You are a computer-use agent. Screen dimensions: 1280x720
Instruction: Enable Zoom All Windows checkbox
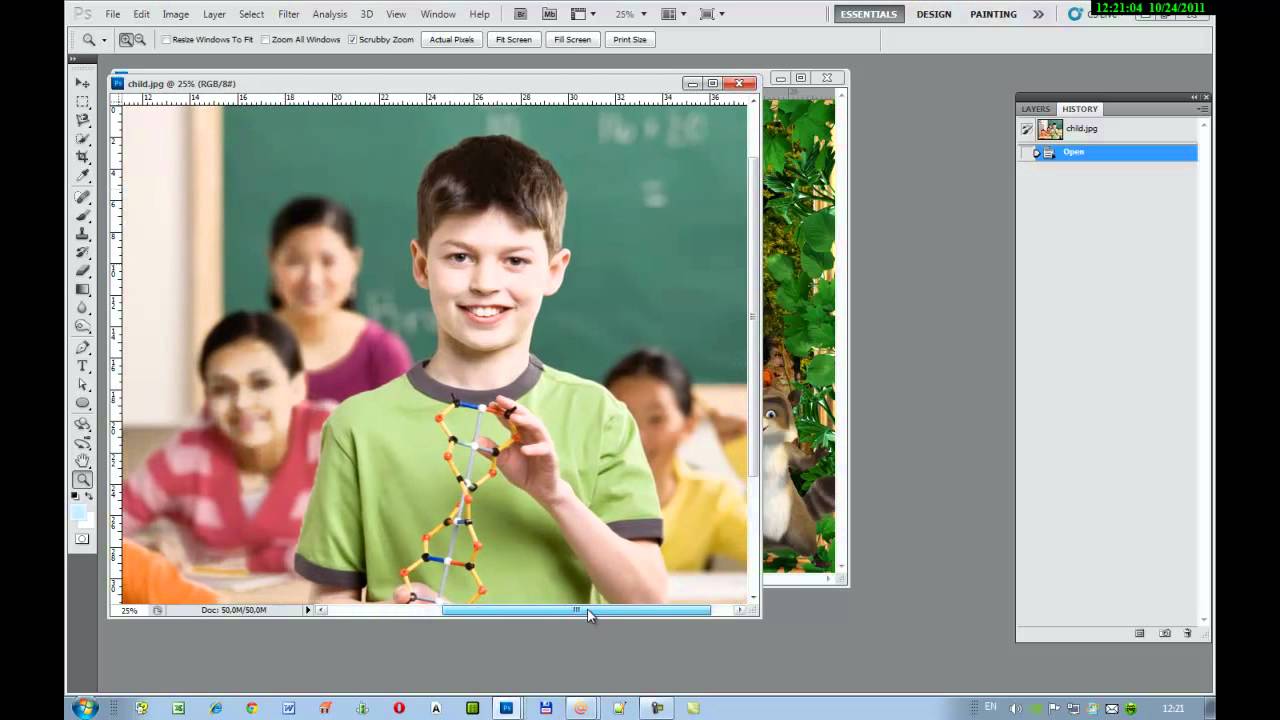click(x=265, y=40)
